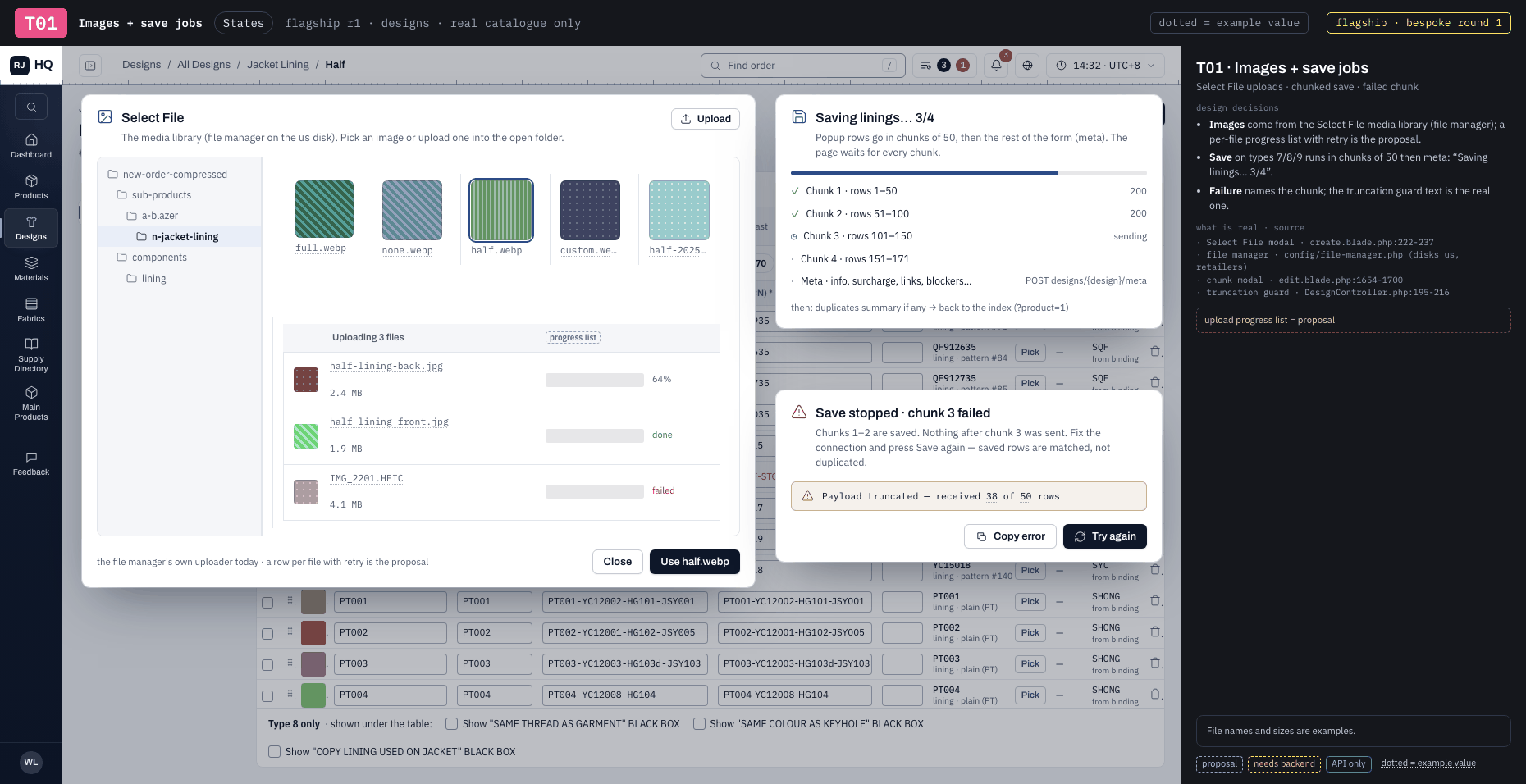Click the Find order search field

(803, 66)
